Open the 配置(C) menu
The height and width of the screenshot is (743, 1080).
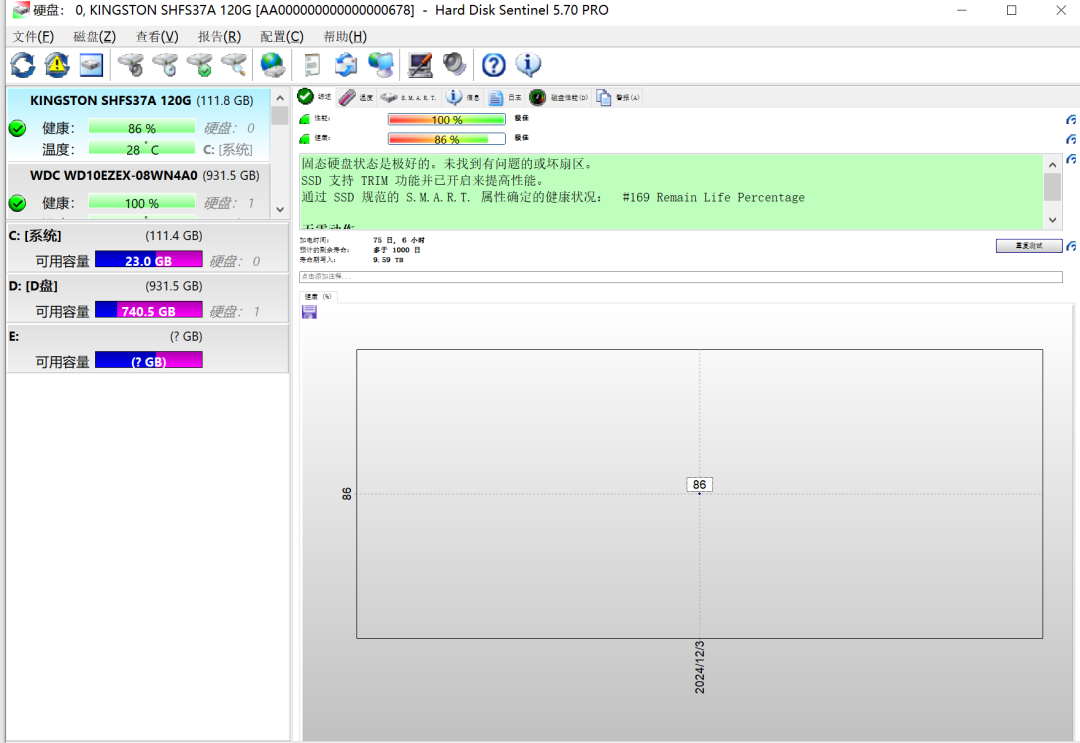coord(282,36)
